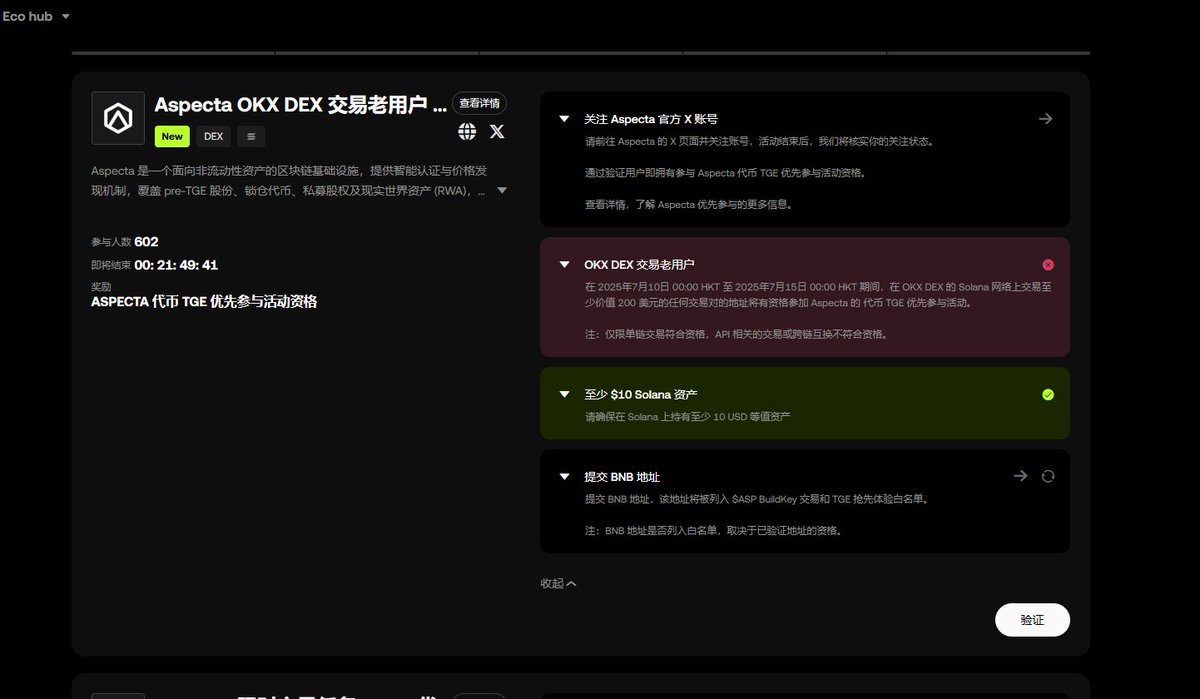
Task: Collapse the OKX DEX 交易老用户 task
Action: (564, 265)
